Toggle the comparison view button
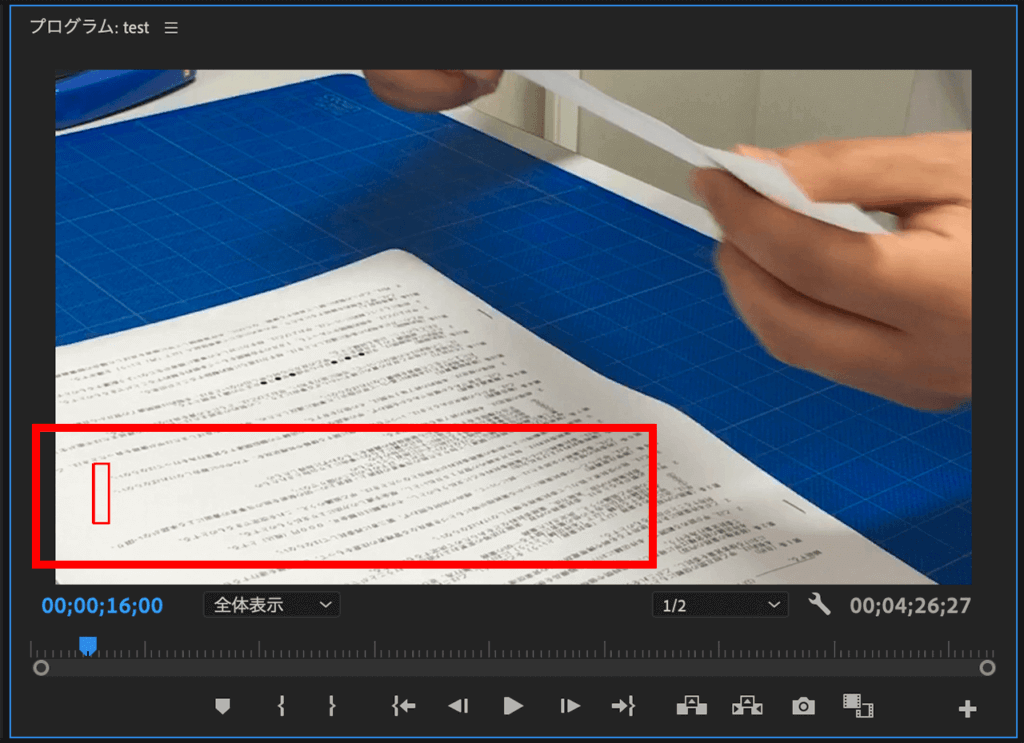The height and width of the screenshot is (743, 1024). 857,707
